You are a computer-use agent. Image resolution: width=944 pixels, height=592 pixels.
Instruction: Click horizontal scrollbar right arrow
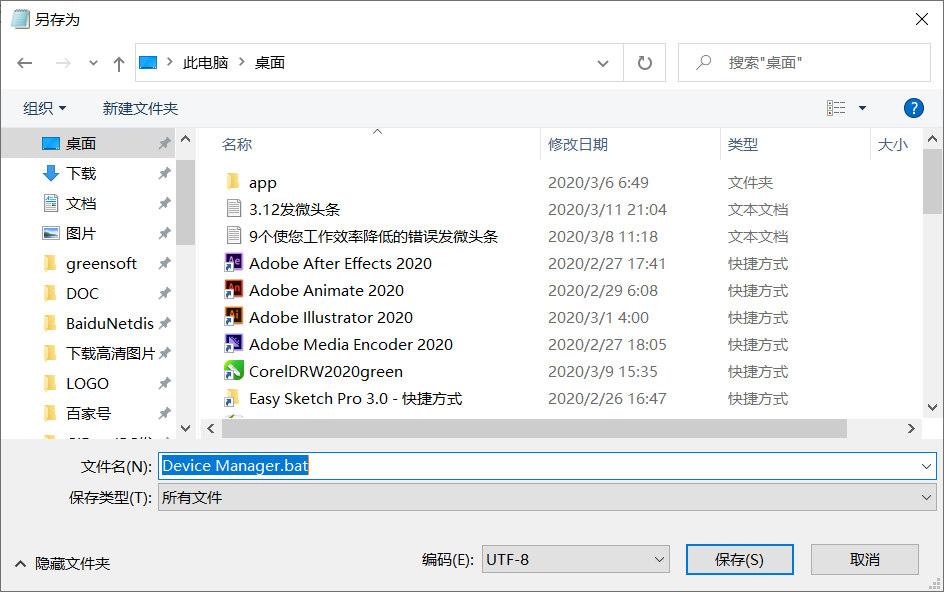[911, 428]
